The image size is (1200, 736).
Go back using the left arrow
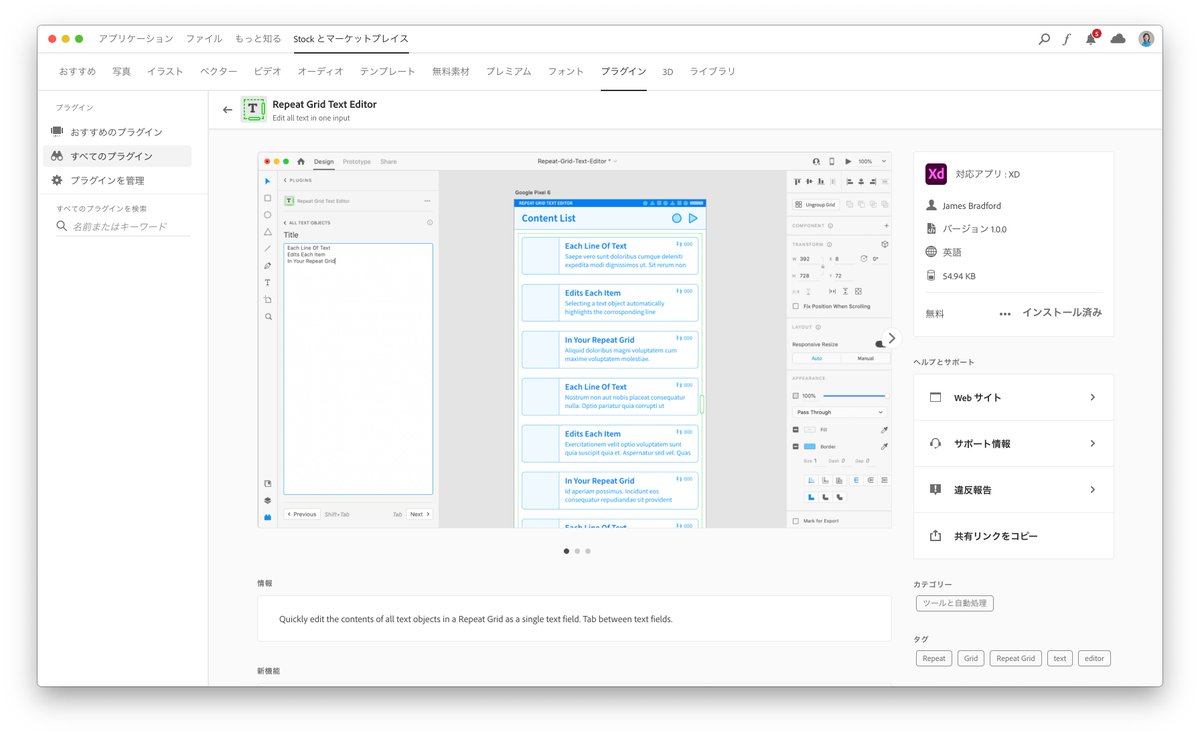point(227,110)
